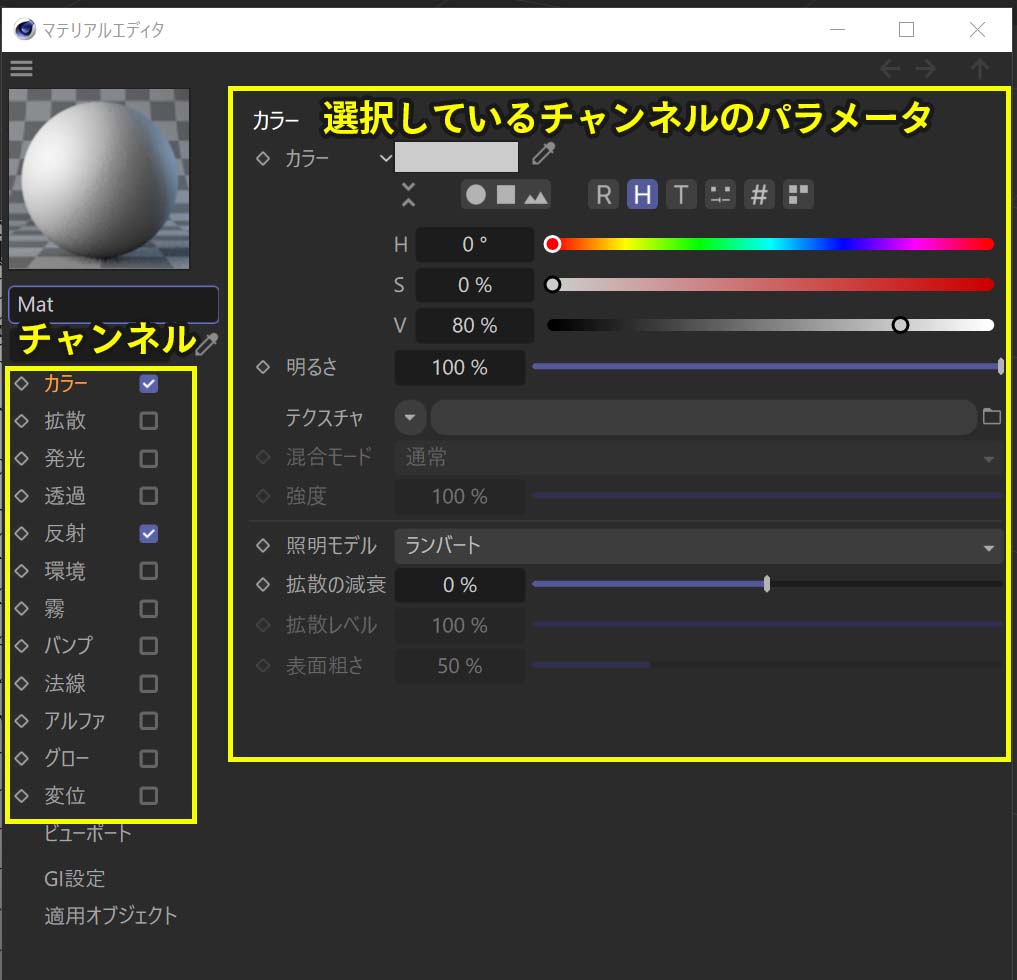Click the Cinema 4D app icon in the title bar
The image size is (1017, 980).
coord(25,29)
